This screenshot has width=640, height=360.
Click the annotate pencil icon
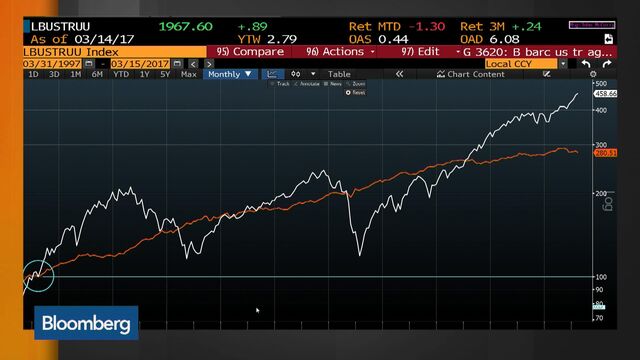tap(547, 74)
